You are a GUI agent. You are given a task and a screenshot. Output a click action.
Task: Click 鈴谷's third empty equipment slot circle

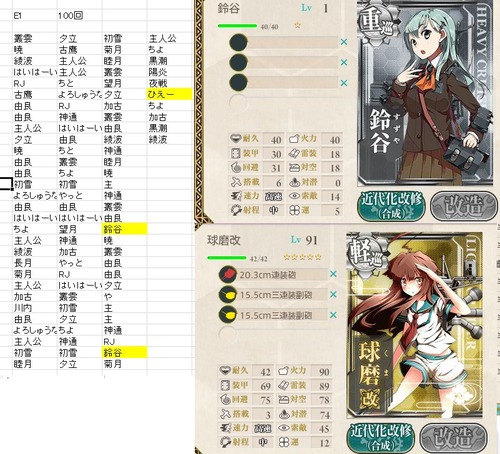239,83
